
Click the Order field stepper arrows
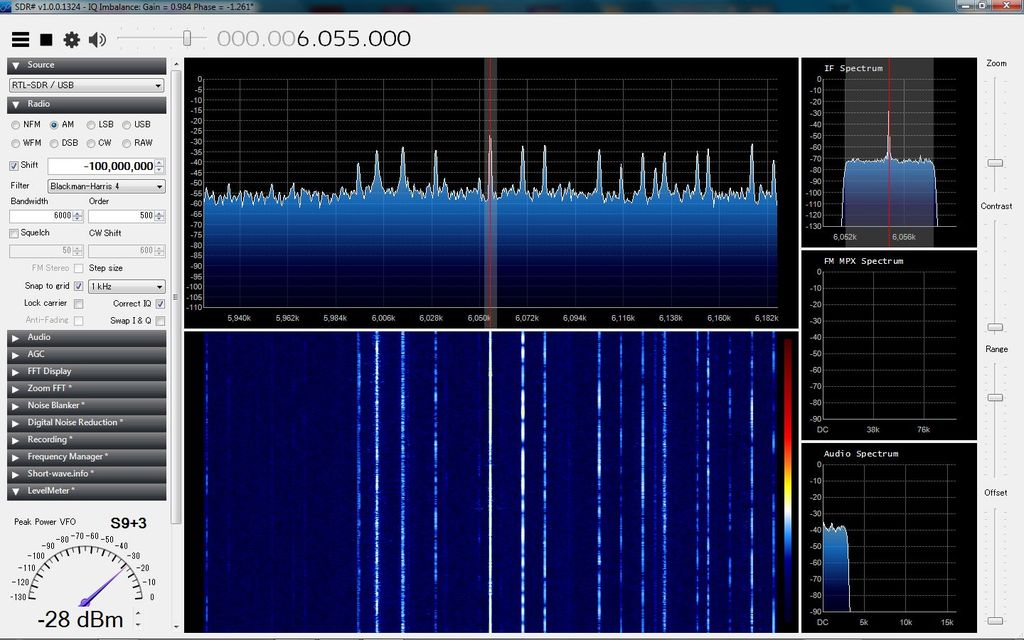tap(160, 216)
